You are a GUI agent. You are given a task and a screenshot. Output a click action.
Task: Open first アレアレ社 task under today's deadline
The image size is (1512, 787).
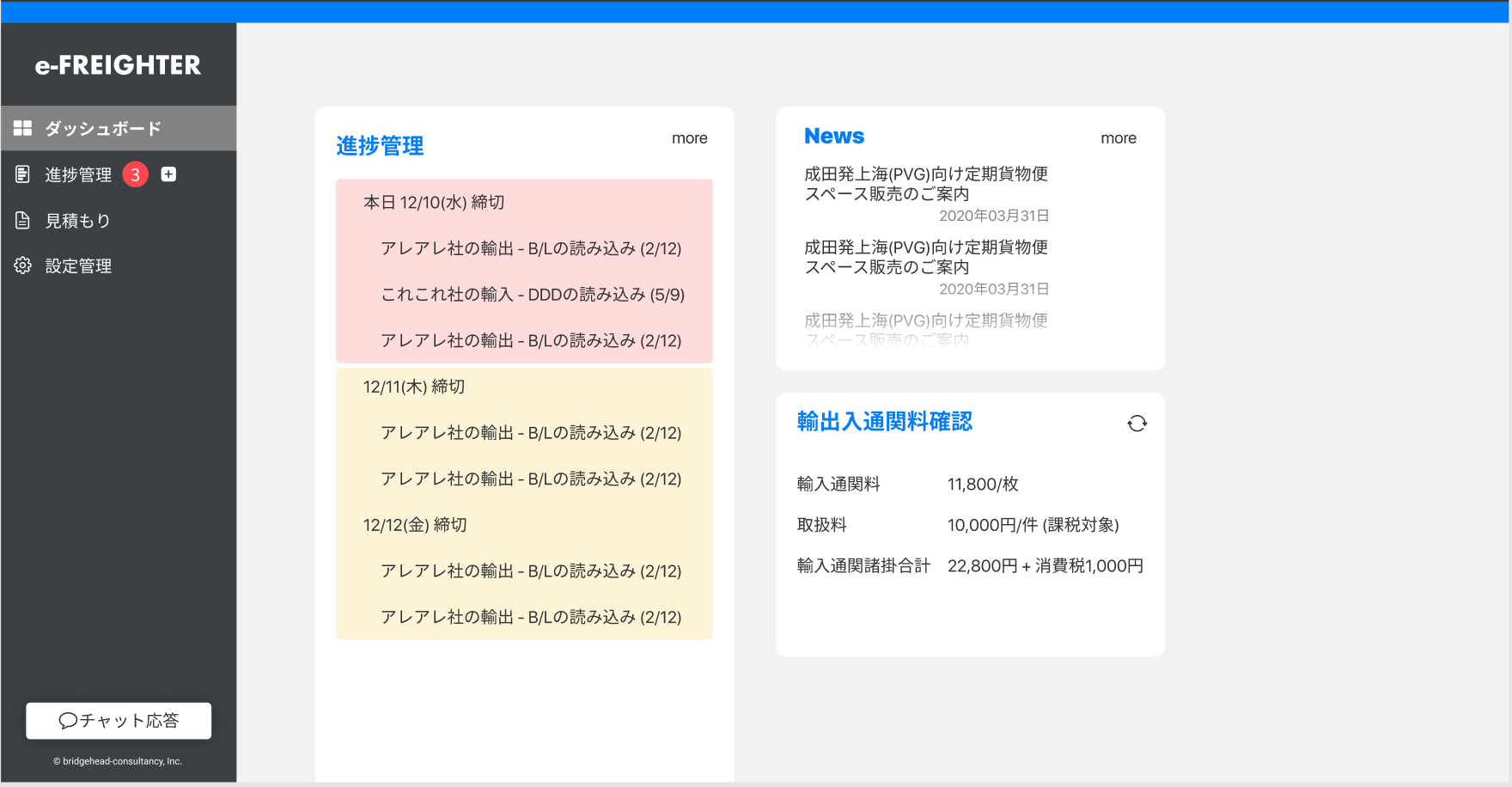tap(531, 248)
